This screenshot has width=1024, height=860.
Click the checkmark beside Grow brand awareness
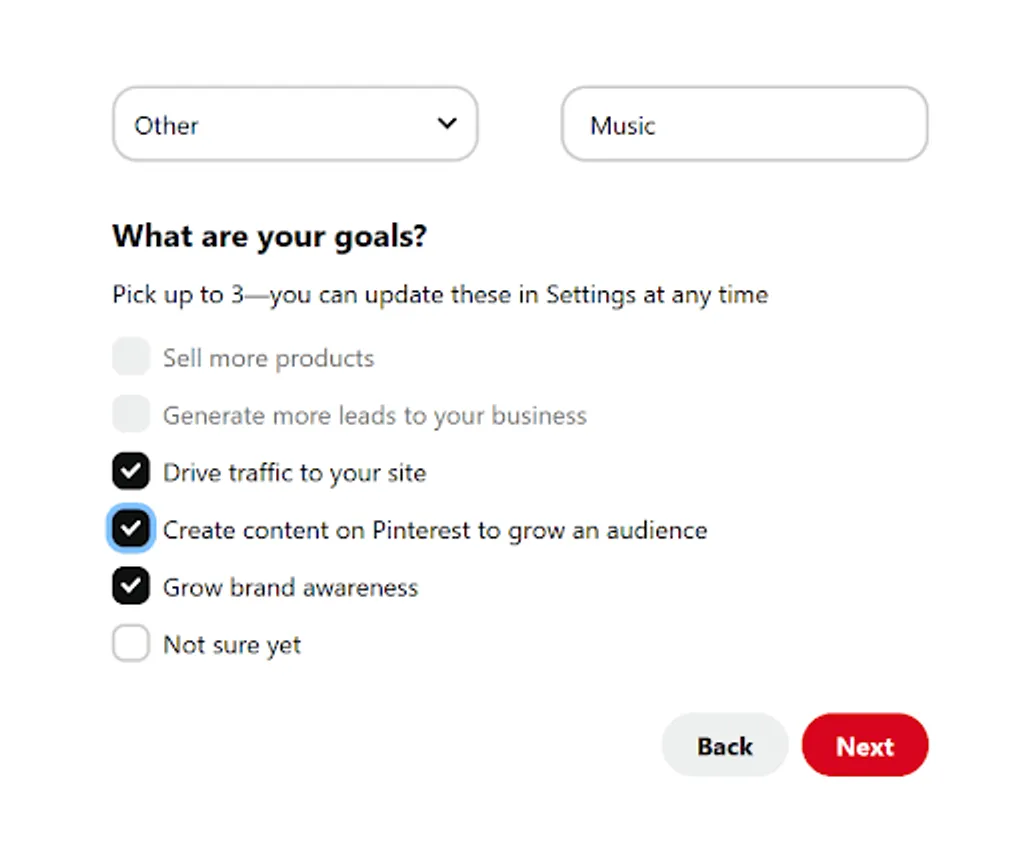tap(130, 585)
